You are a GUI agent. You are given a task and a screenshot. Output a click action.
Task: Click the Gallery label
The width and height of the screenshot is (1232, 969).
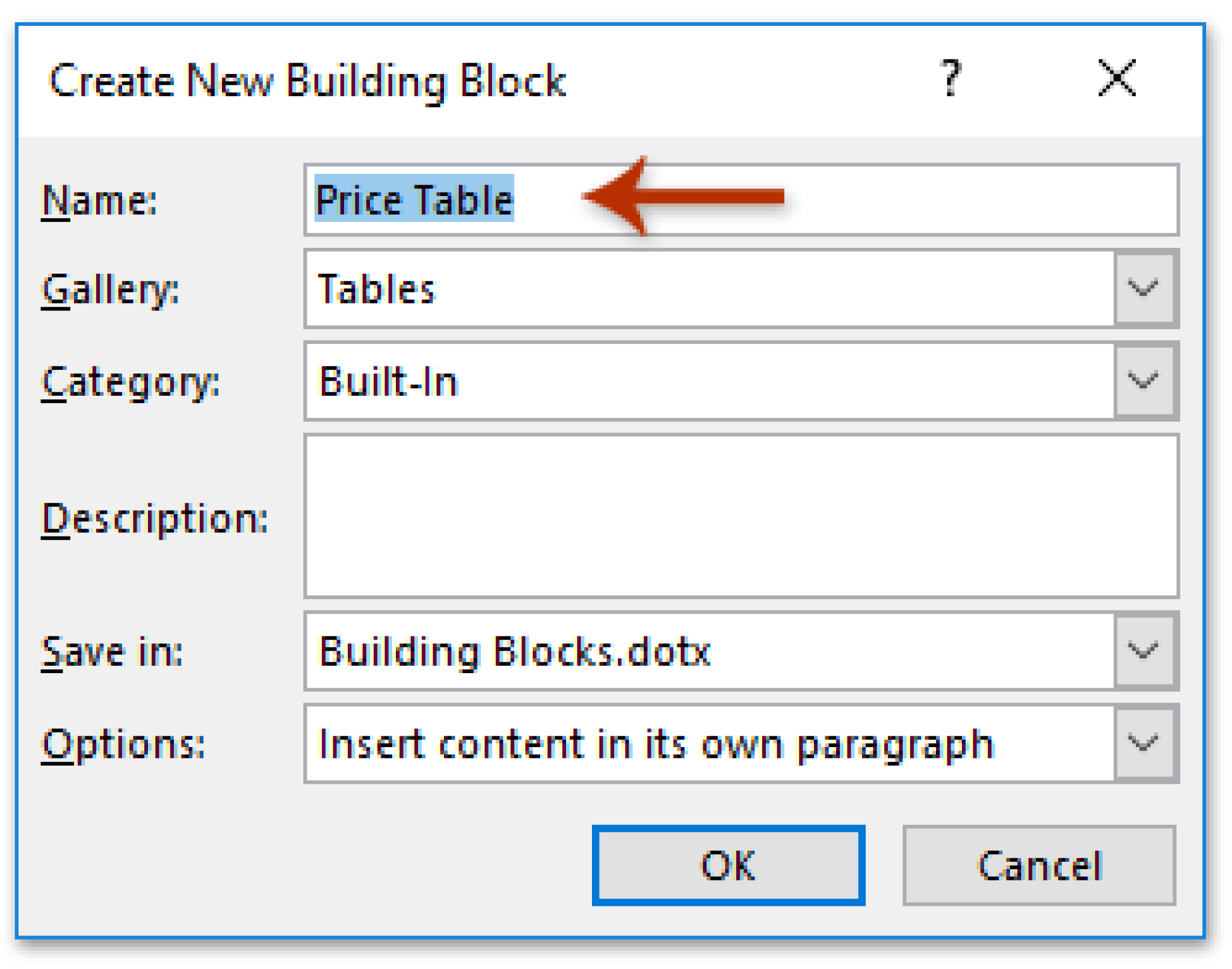click(110, 290)
